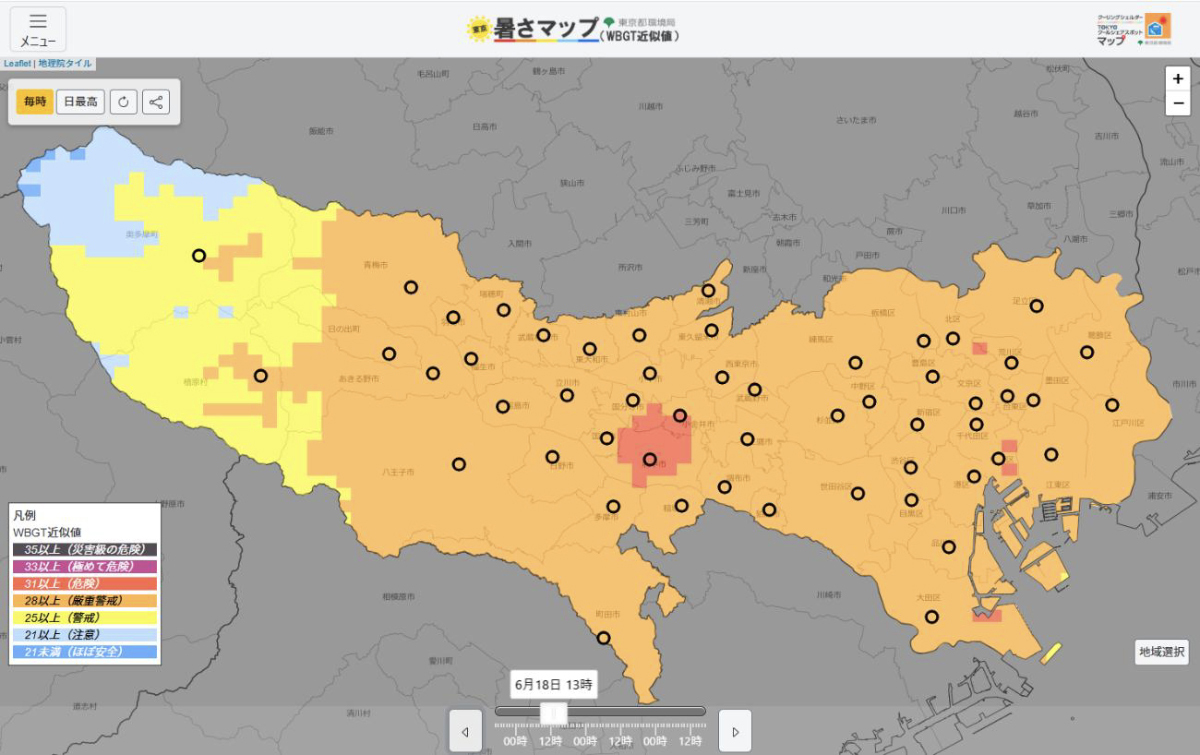Viewport: 1200px width, 755px height.
Task: Step back one hour on timeline
Action: [465, 731]
